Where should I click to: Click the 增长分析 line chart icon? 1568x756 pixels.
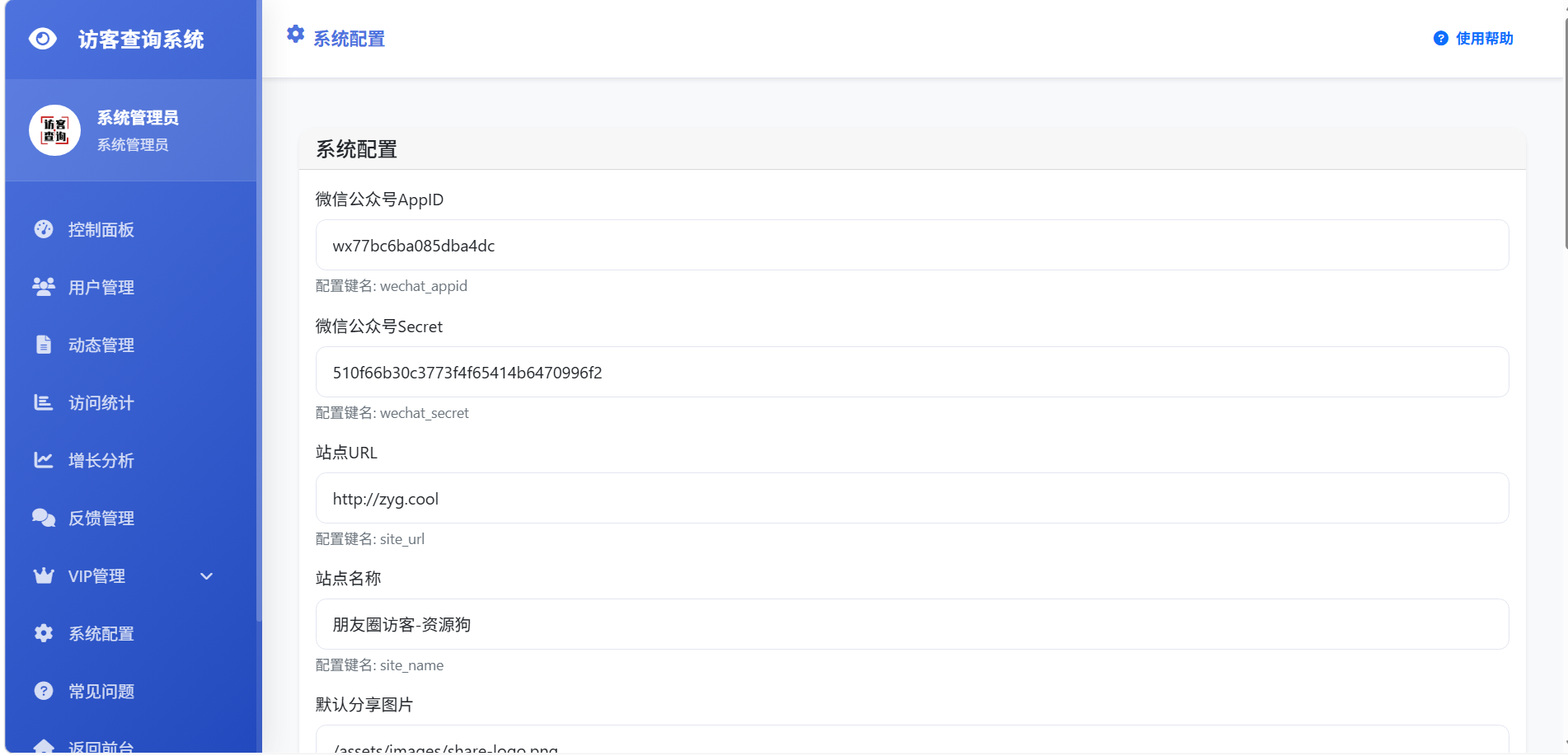coord(44,460)
